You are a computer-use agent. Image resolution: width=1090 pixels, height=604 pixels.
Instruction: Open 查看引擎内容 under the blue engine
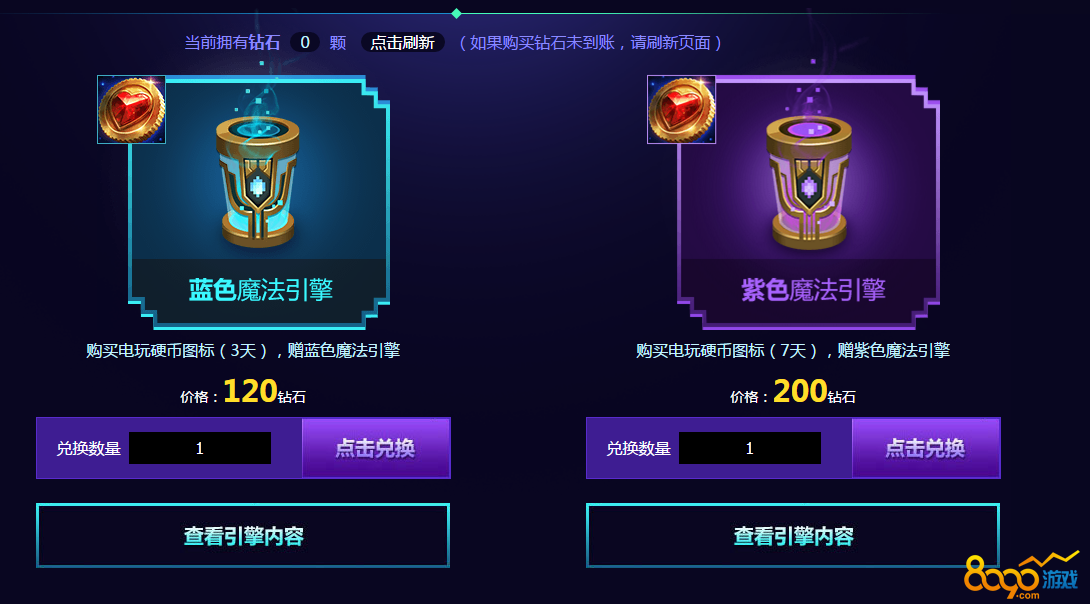point(243,536)
